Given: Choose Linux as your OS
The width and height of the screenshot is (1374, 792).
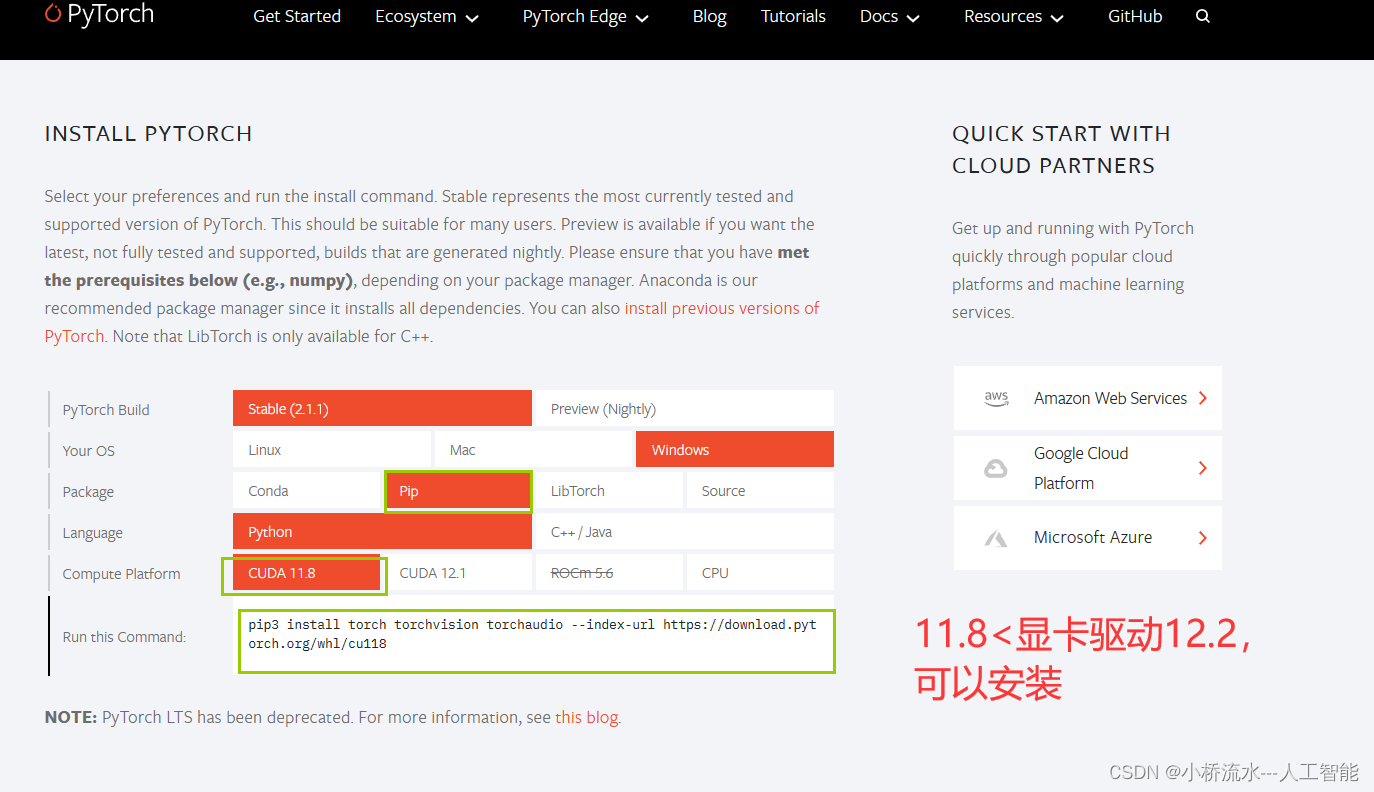Looking at the screenshot, I should tap(332, 450).
